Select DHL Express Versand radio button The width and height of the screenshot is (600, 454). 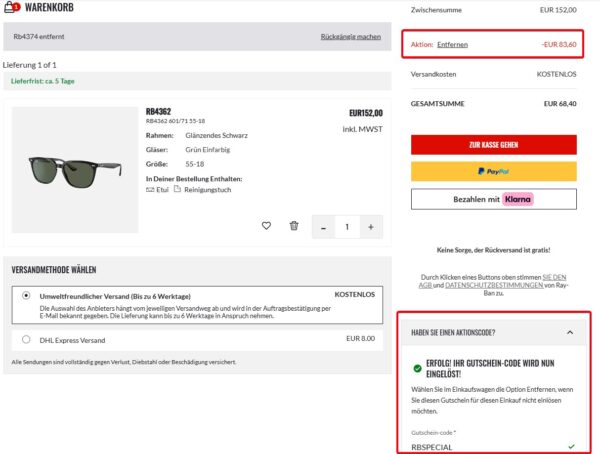(x=27, y=339)
